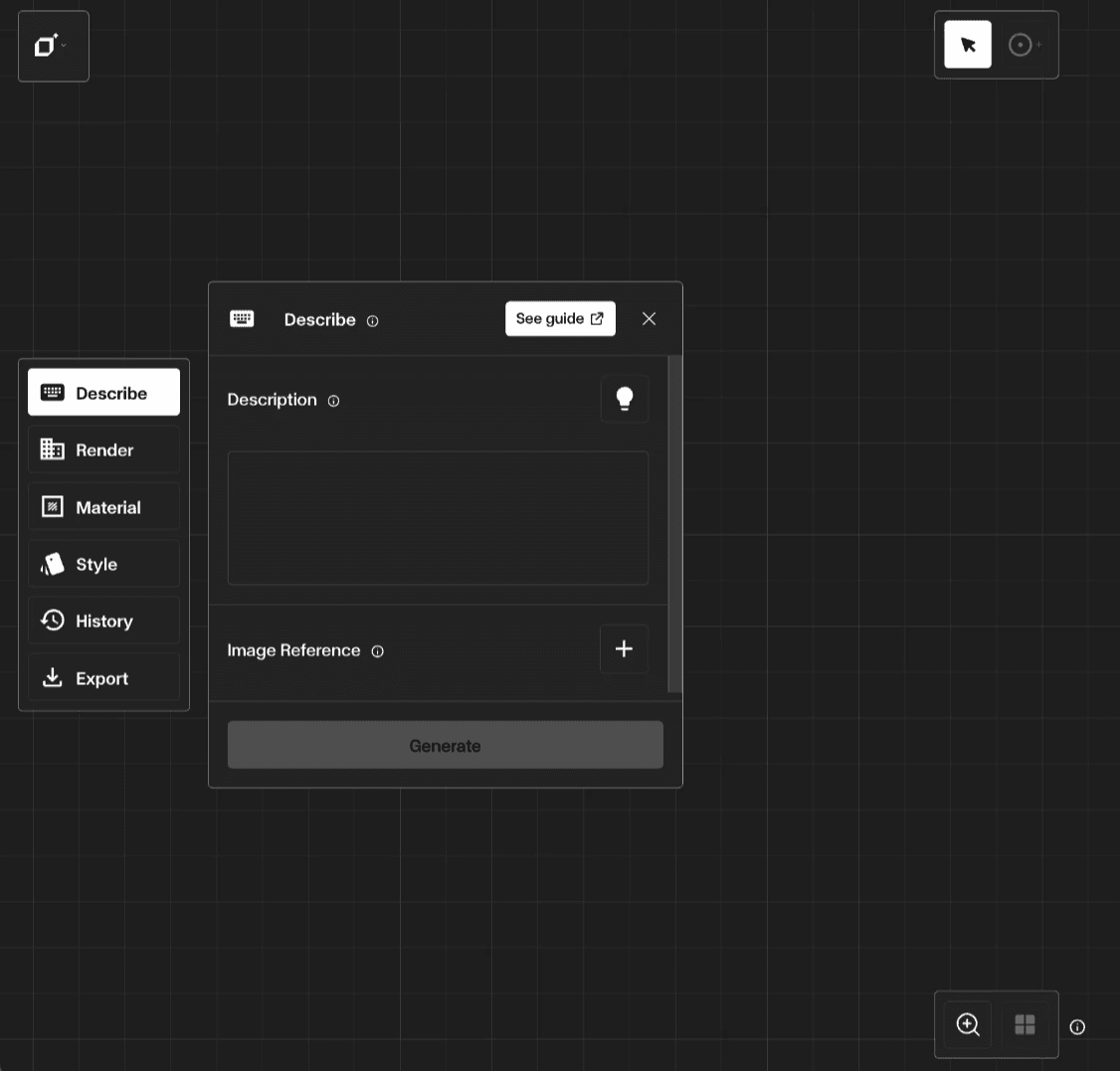Switch to the Render tab
The height and width of the screenshot is (1071, 1120).
(103, 449)
